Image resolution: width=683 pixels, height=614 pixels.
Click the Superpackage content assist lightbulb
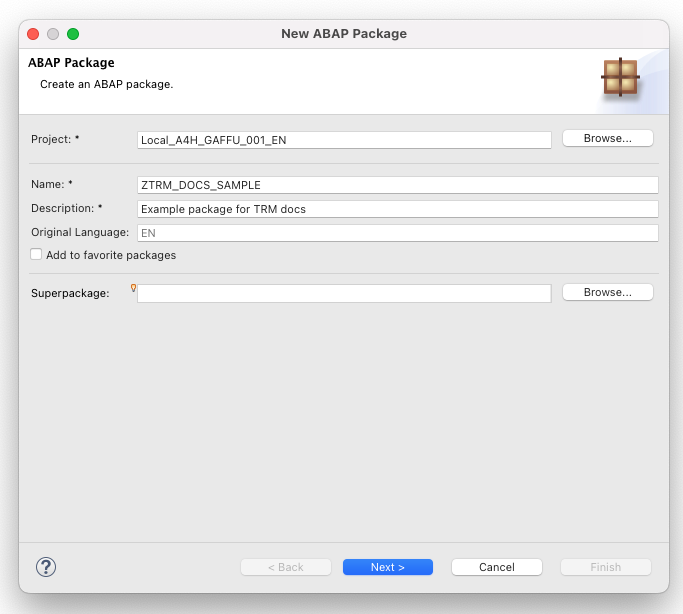tap(133, 288)
